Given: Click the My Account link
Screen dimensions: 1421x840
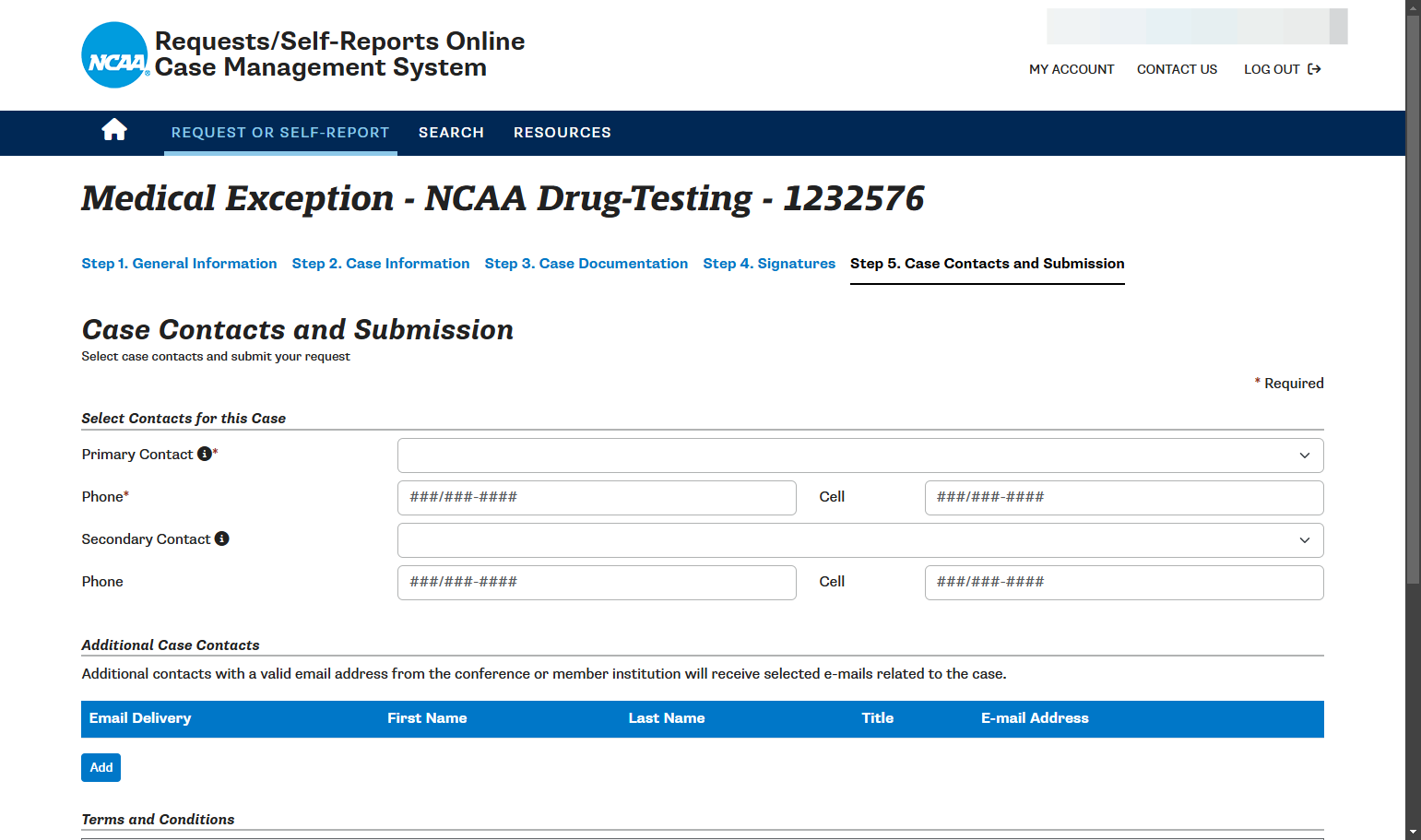Looking at the screenshot, I should point(1072,69).
